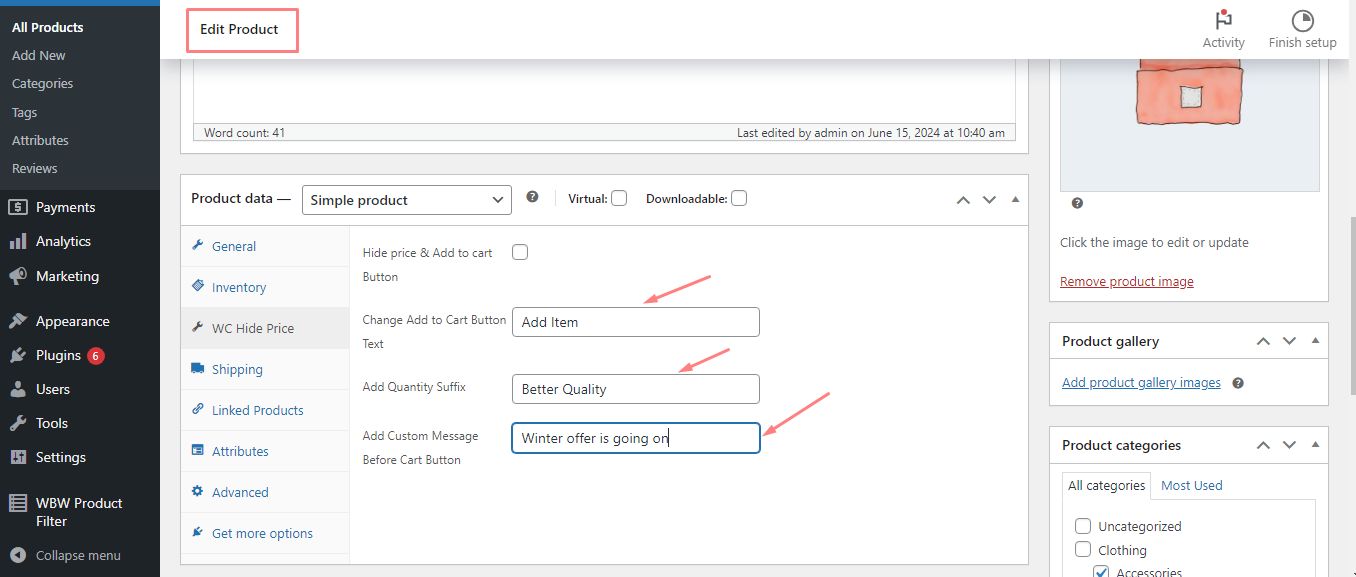The width and height of the screenshot is (1356, 577).
Task: Switch to the Inventory tab
Action: coord(238,287)
